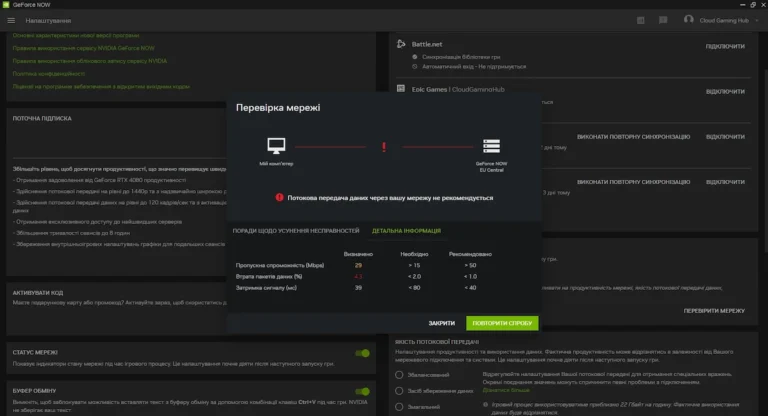768x416 pixels.
Task: Click the info icon near 22 GB note
Action: point(485,405)
